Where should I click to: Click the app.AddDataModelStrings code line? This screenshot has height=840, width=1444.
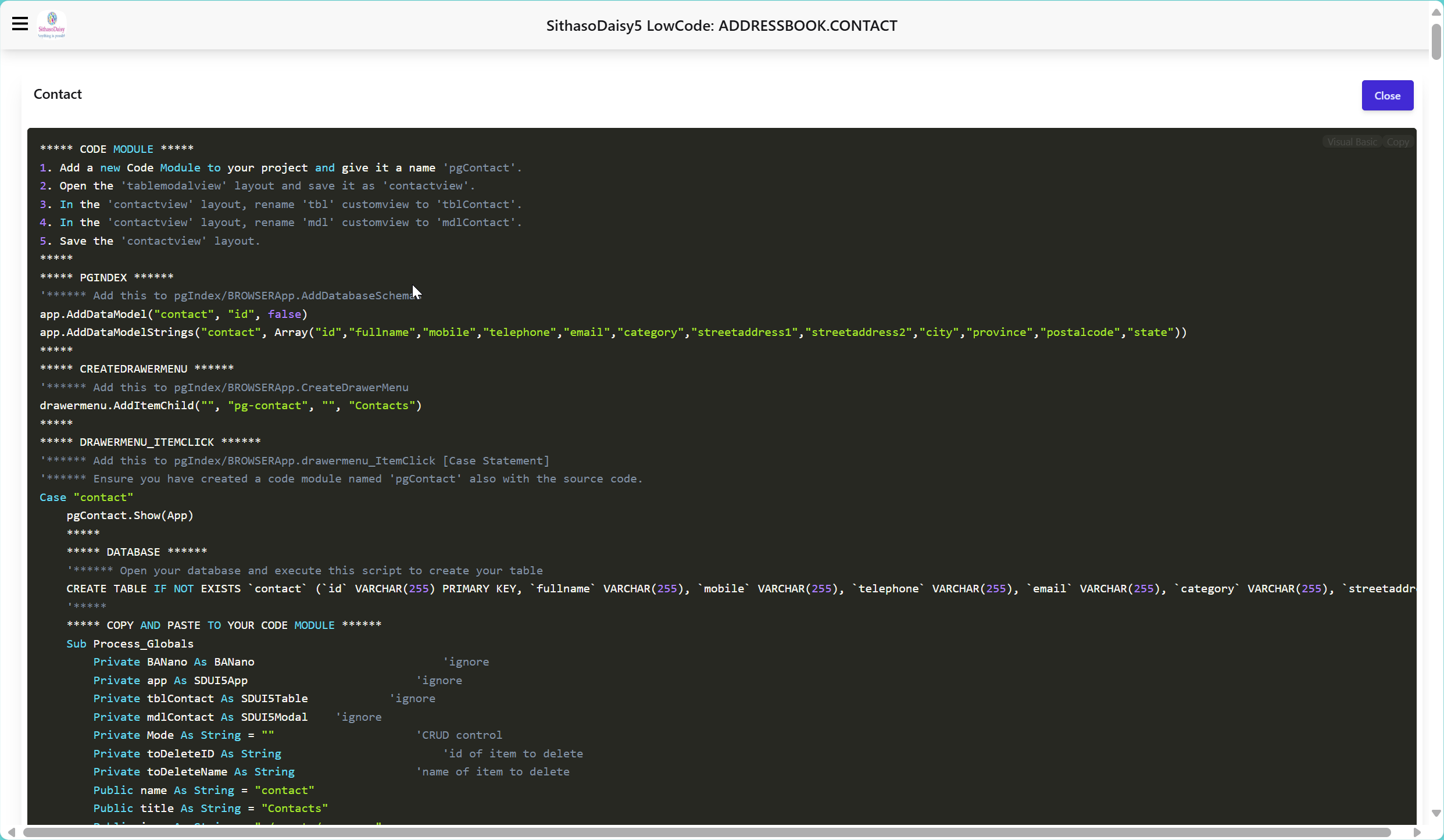pos(613,332)
